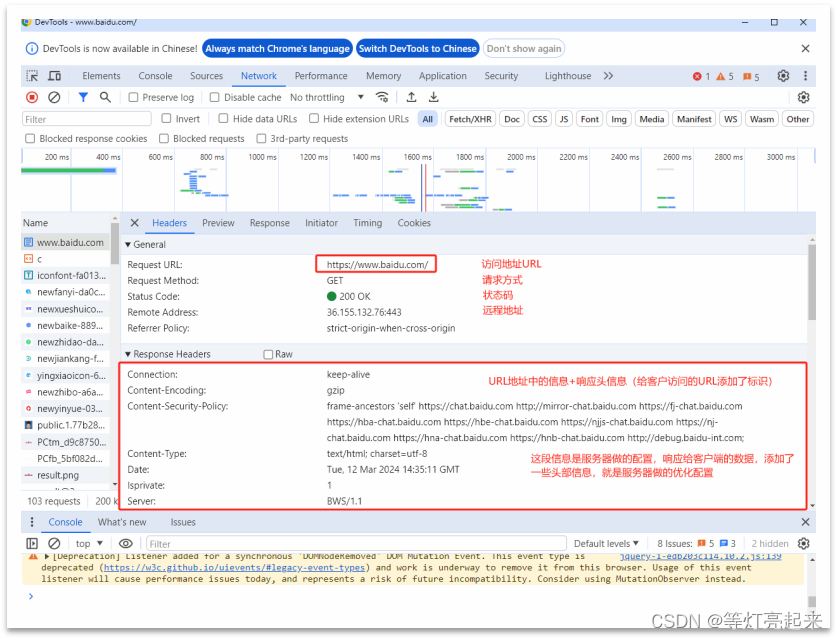Click the orange issues count flag

point(751,76)
